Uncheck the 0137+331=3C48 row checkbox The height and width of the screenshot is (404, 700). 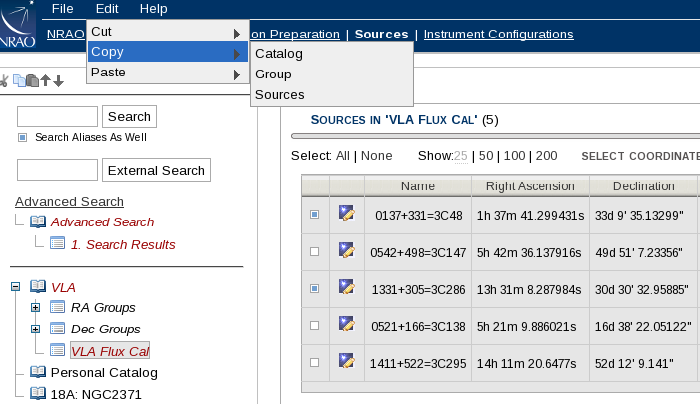(x=315, y=214)
